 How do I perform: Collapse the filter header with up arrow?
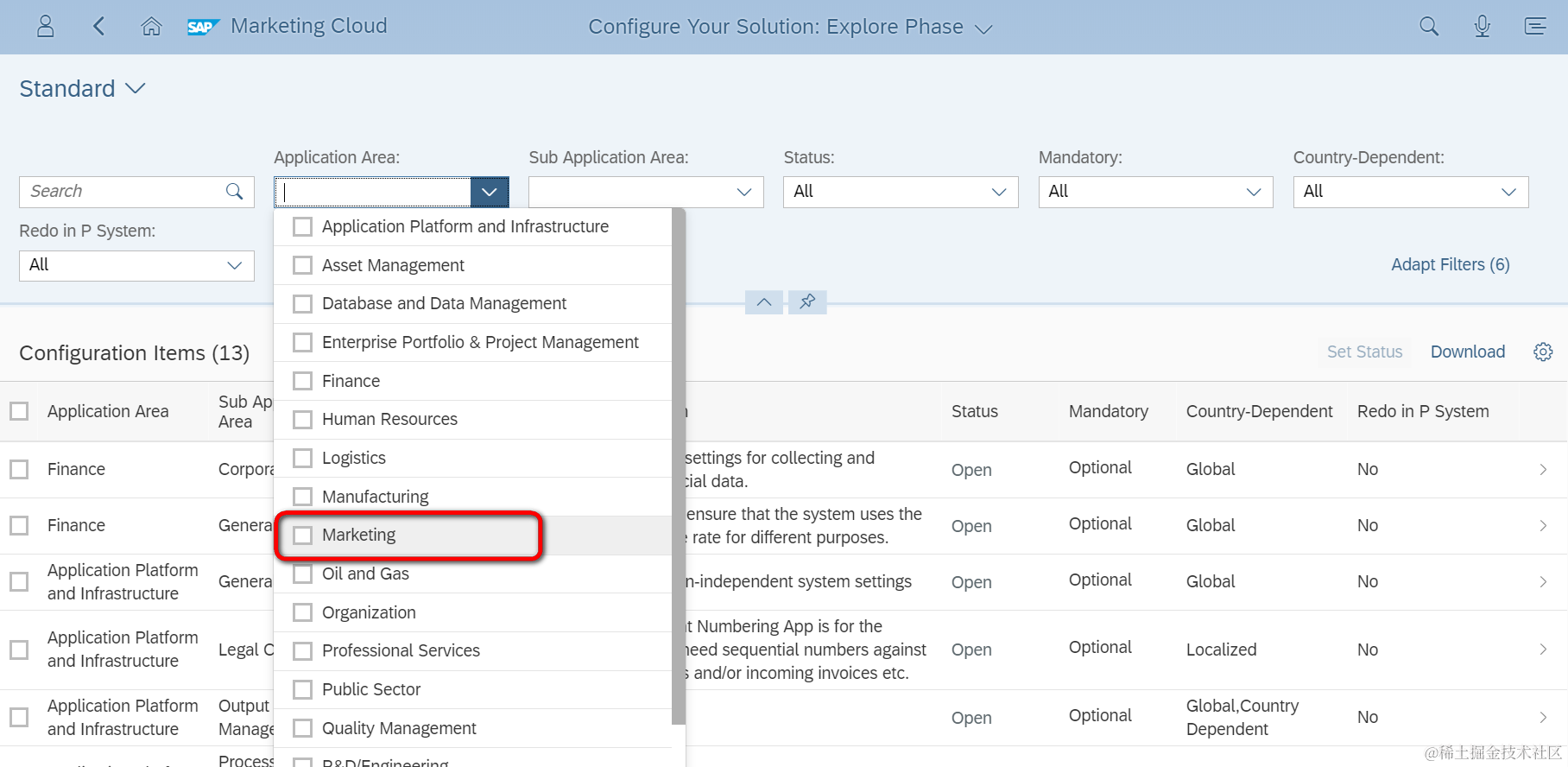764,301
